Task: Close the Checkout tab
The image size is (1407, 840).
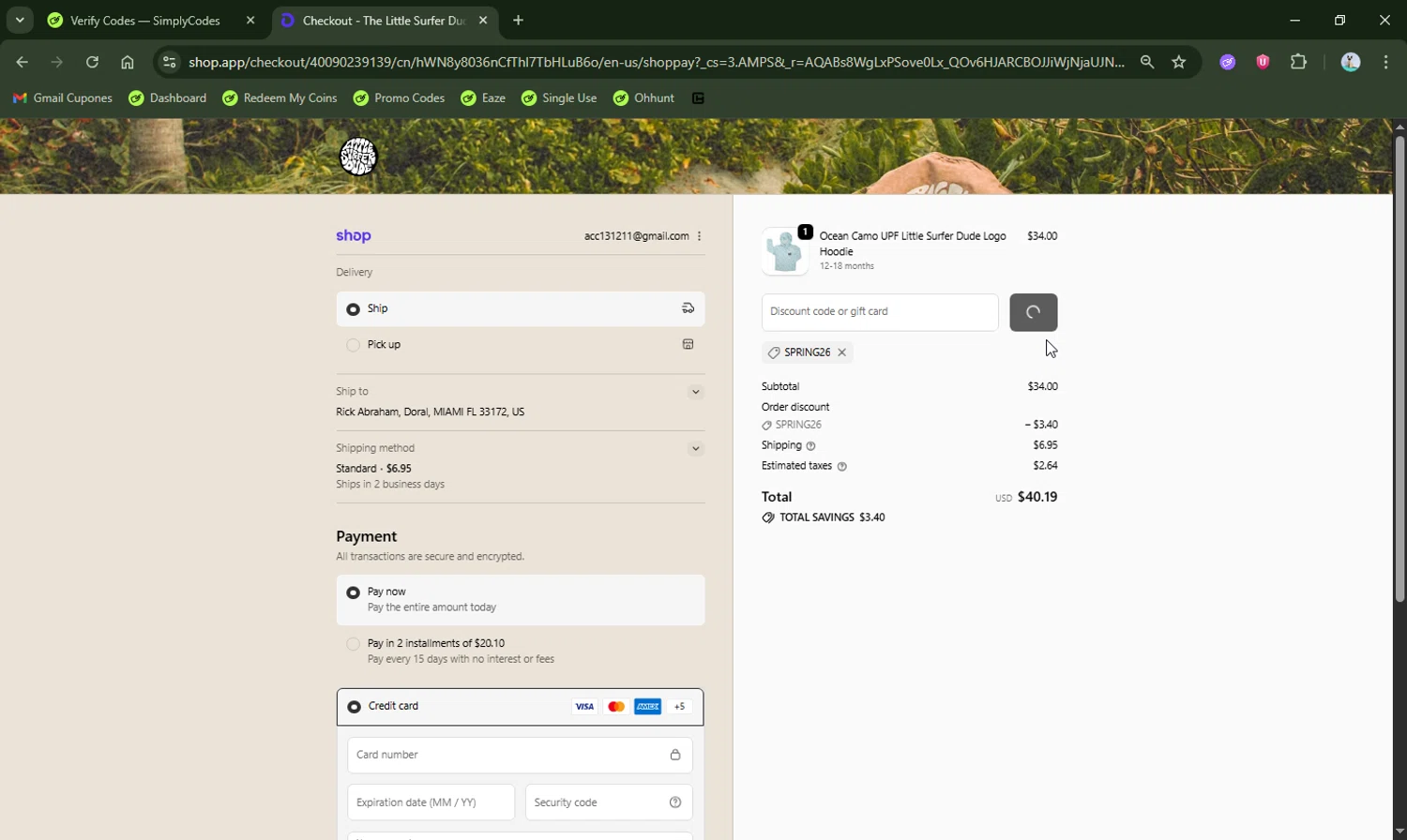Action: (483, 20)
